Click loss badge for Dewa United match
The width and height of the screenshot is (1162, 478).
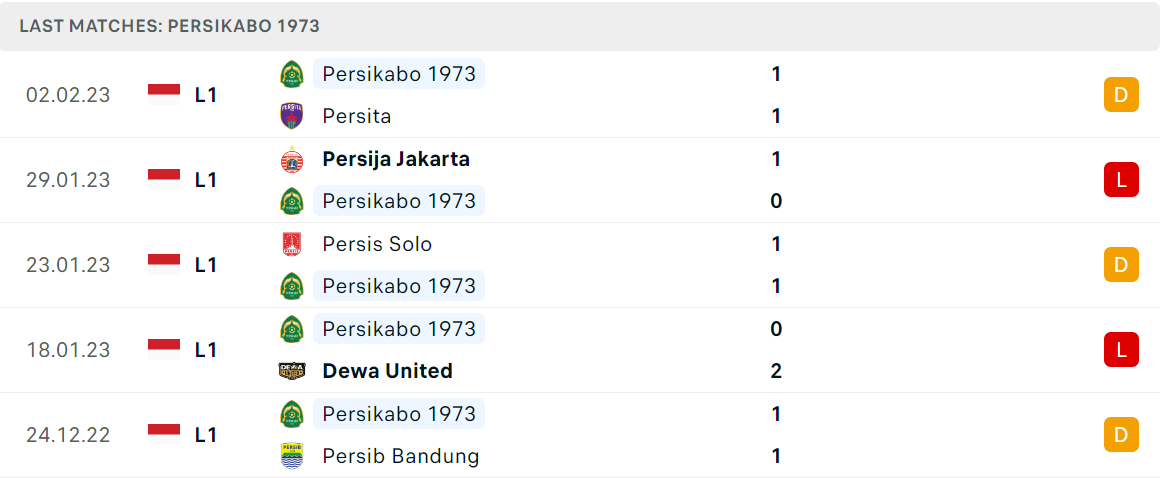click(1121, 349)
